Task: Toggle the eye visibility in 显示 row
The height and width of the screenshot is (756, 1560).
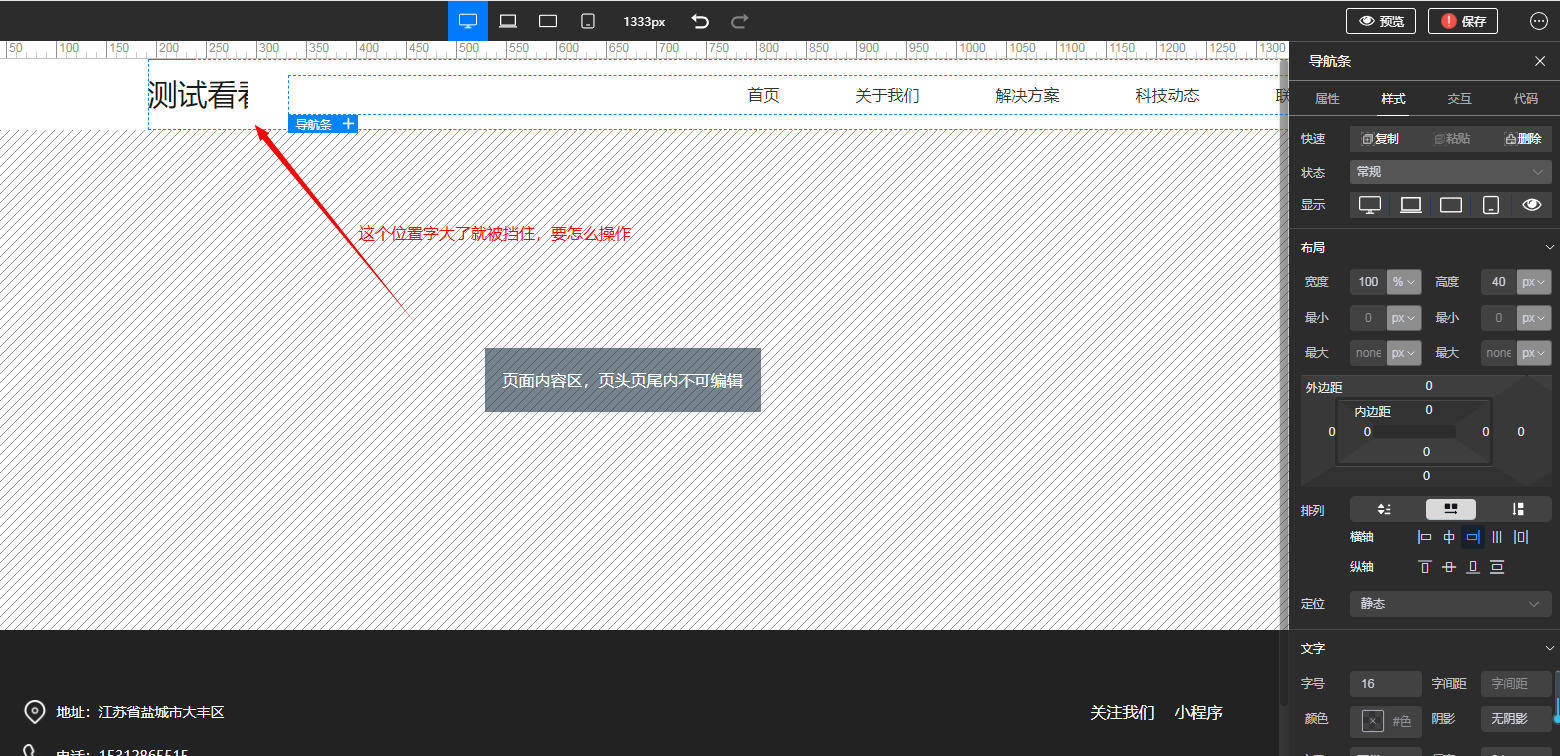Action: (x=1531, y=205)
